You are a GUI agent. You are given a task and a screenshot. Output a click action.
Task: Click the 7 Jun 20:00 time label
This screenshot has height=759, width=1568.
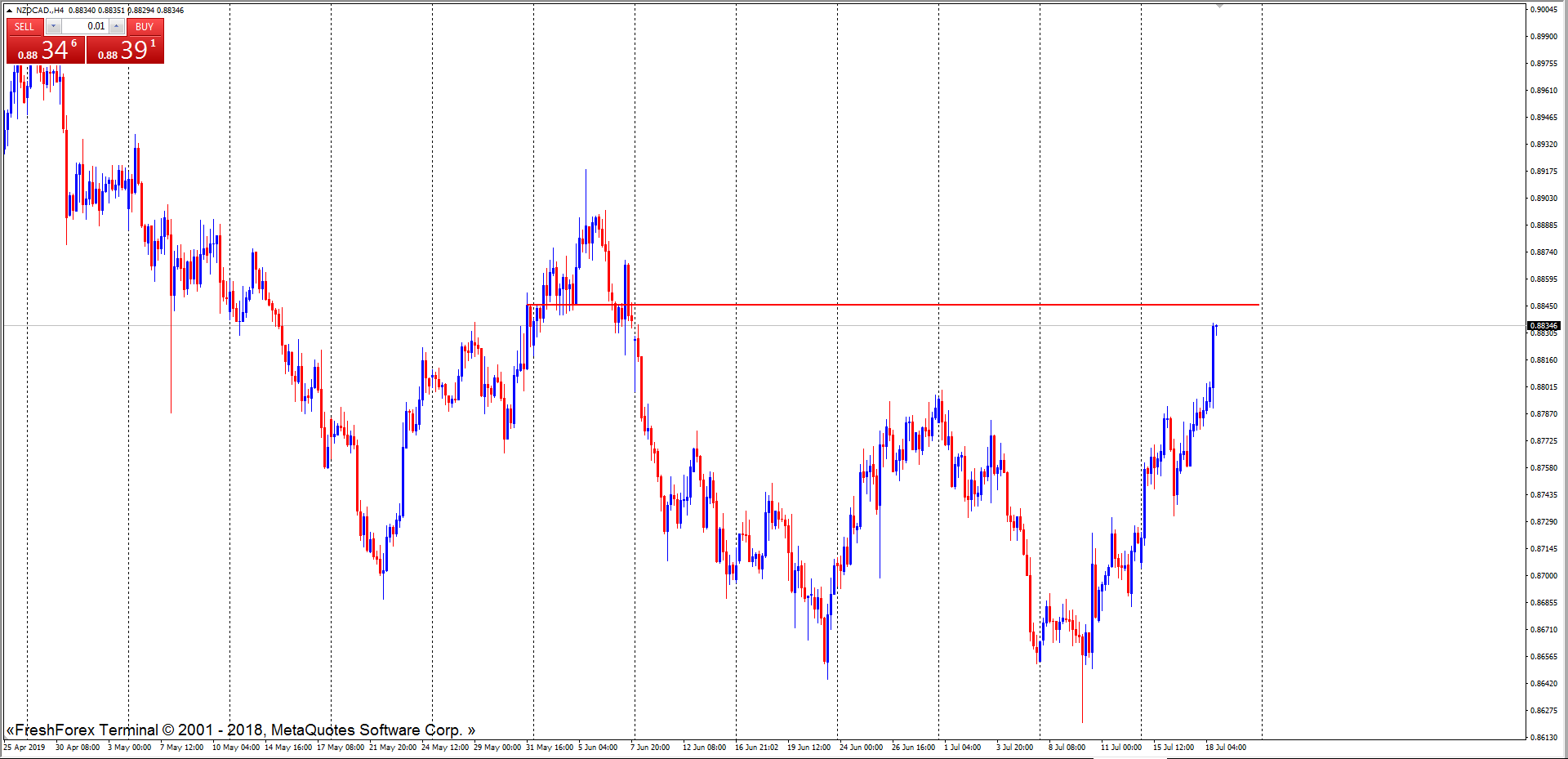pyautogui.click(x=650, y=747)
